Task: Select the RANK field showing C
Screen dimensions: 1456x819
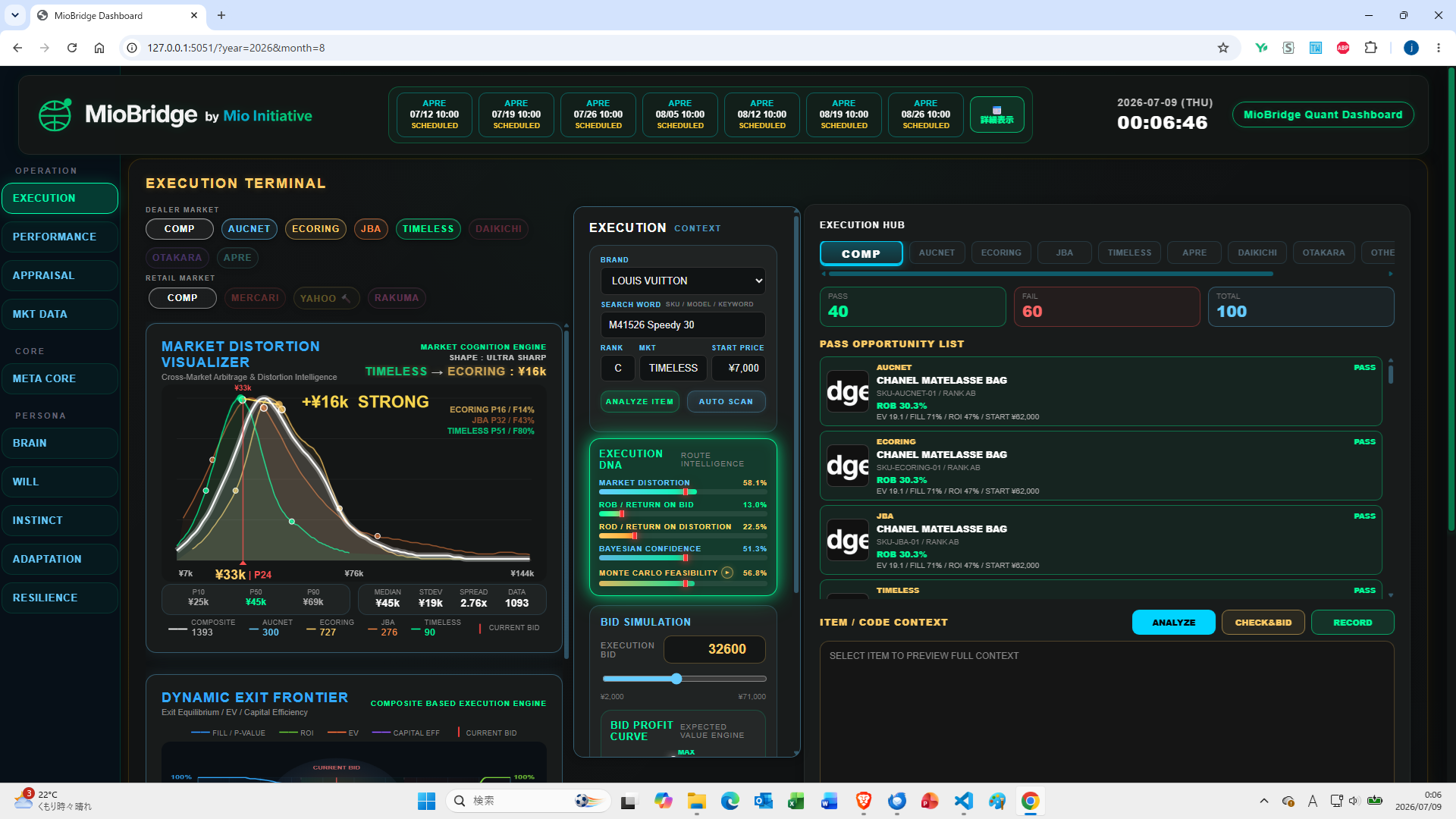Action: [618, 368]
